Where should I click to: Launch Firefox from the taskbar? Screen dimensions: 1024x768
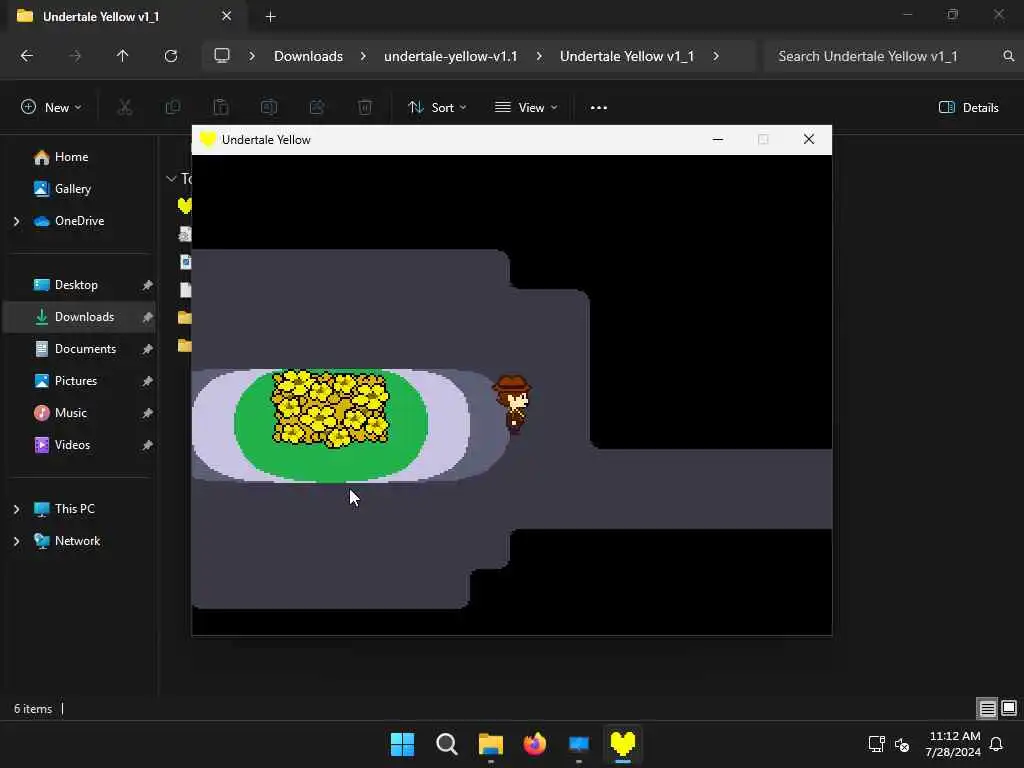coord(535,744)
